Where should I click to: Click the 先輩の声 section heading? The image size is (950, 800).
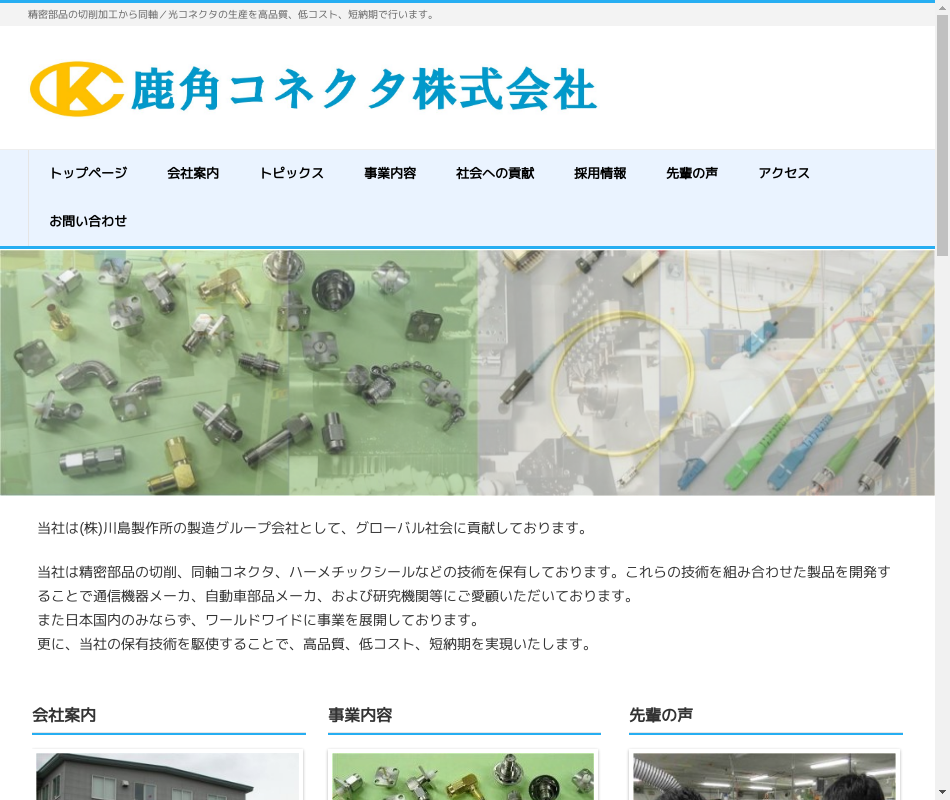coord(661,715)
